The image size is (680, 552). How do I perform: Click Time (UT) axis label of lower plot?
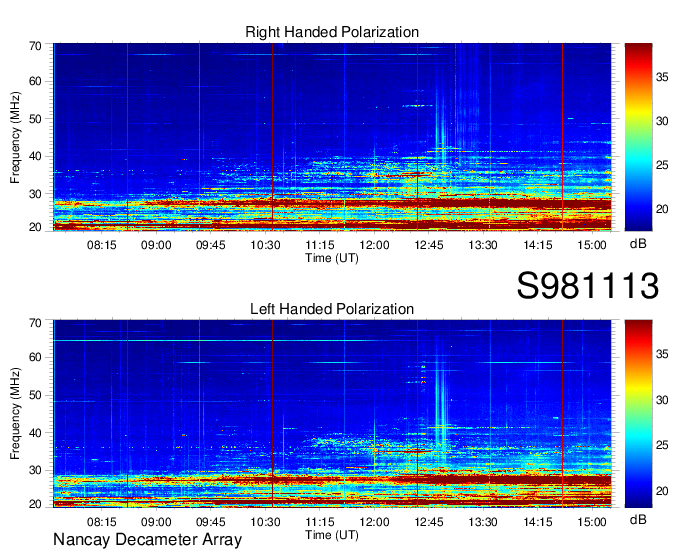click(x=332, y=535)
